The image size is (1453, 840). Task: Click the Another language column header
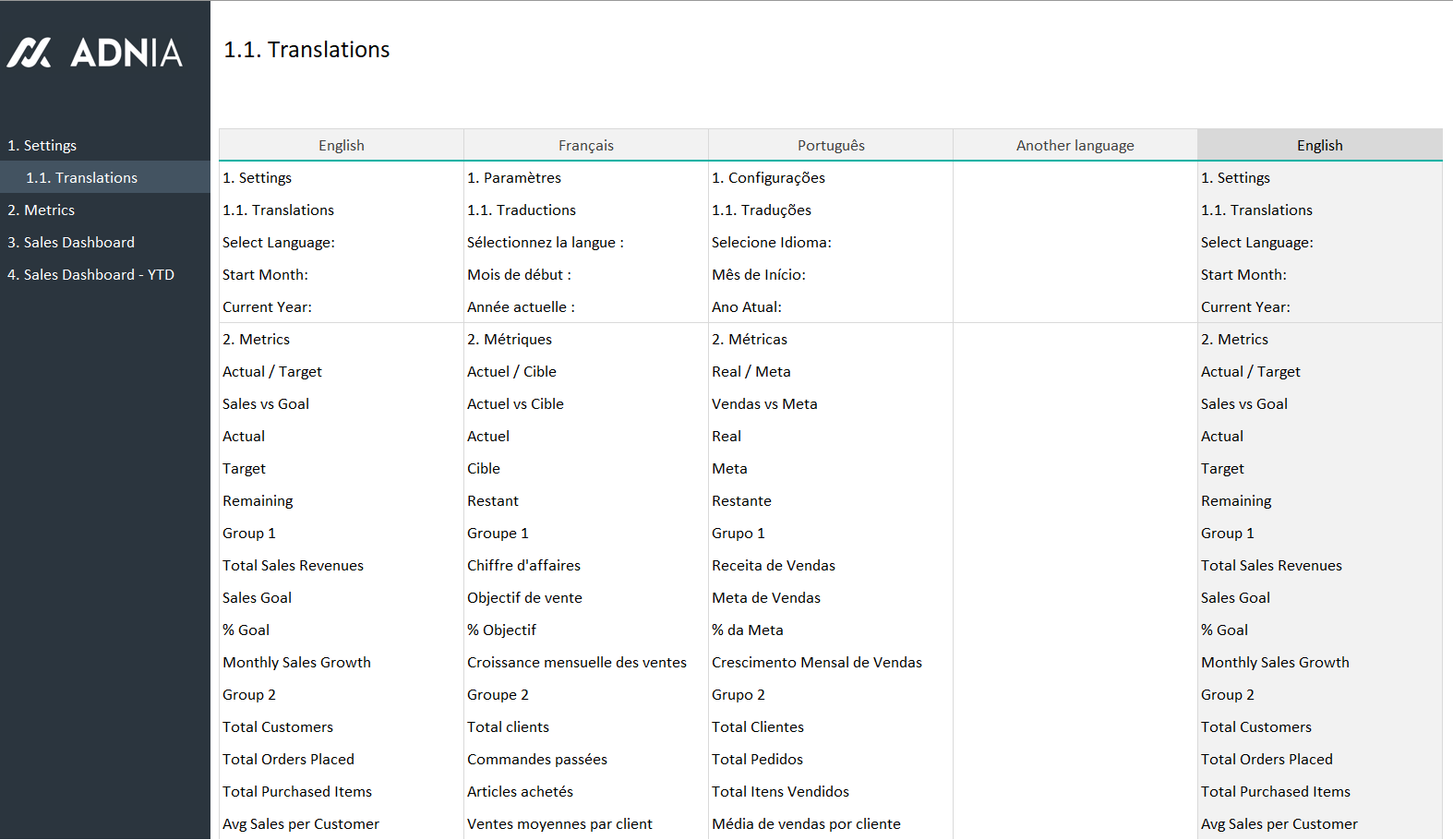pos(1075,146)
